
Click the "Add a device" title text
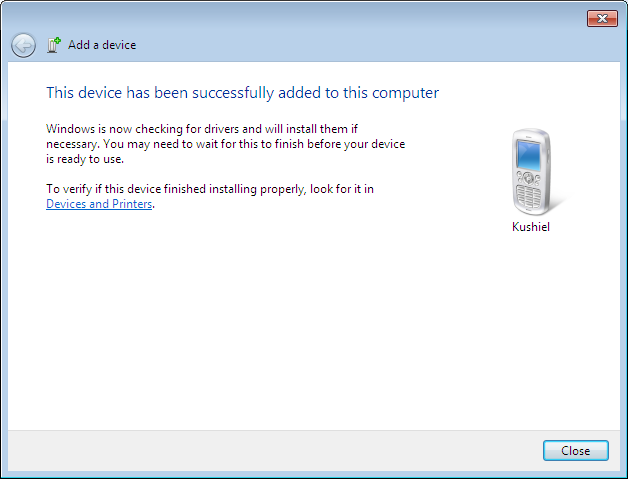pyautogui.click(x=102, y=45)
